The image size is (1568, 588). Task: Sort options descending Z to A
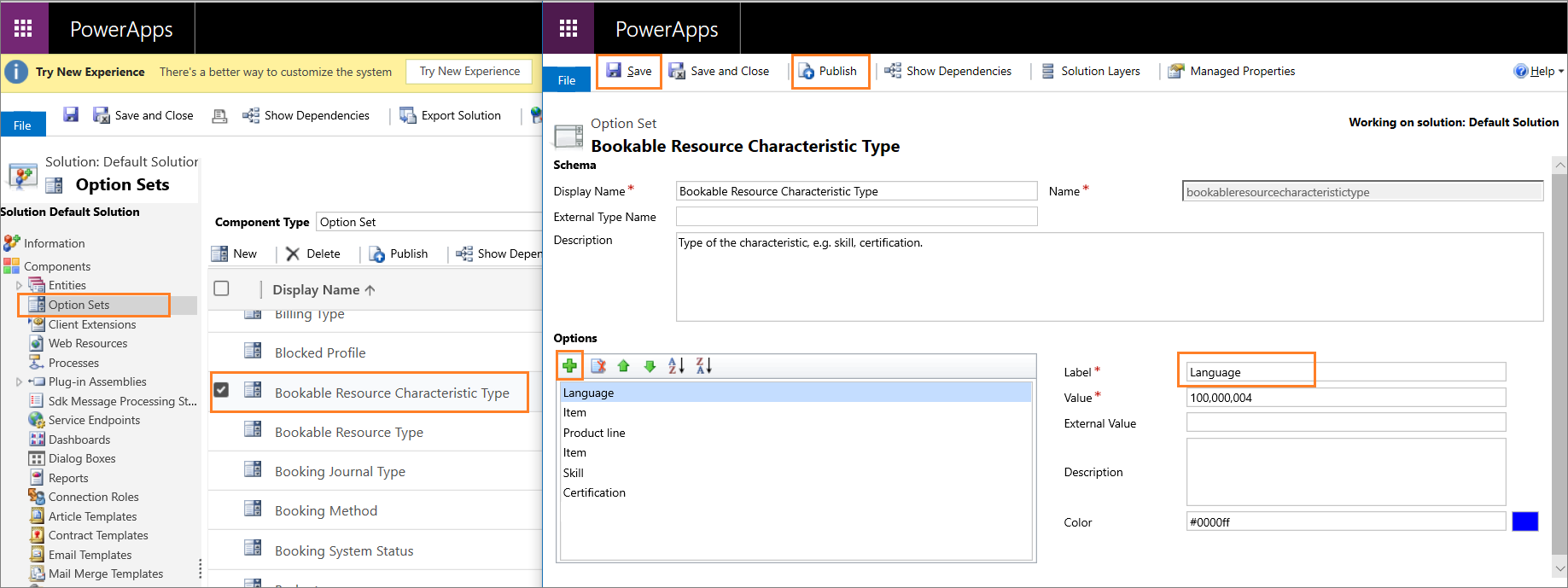(703, 366)
